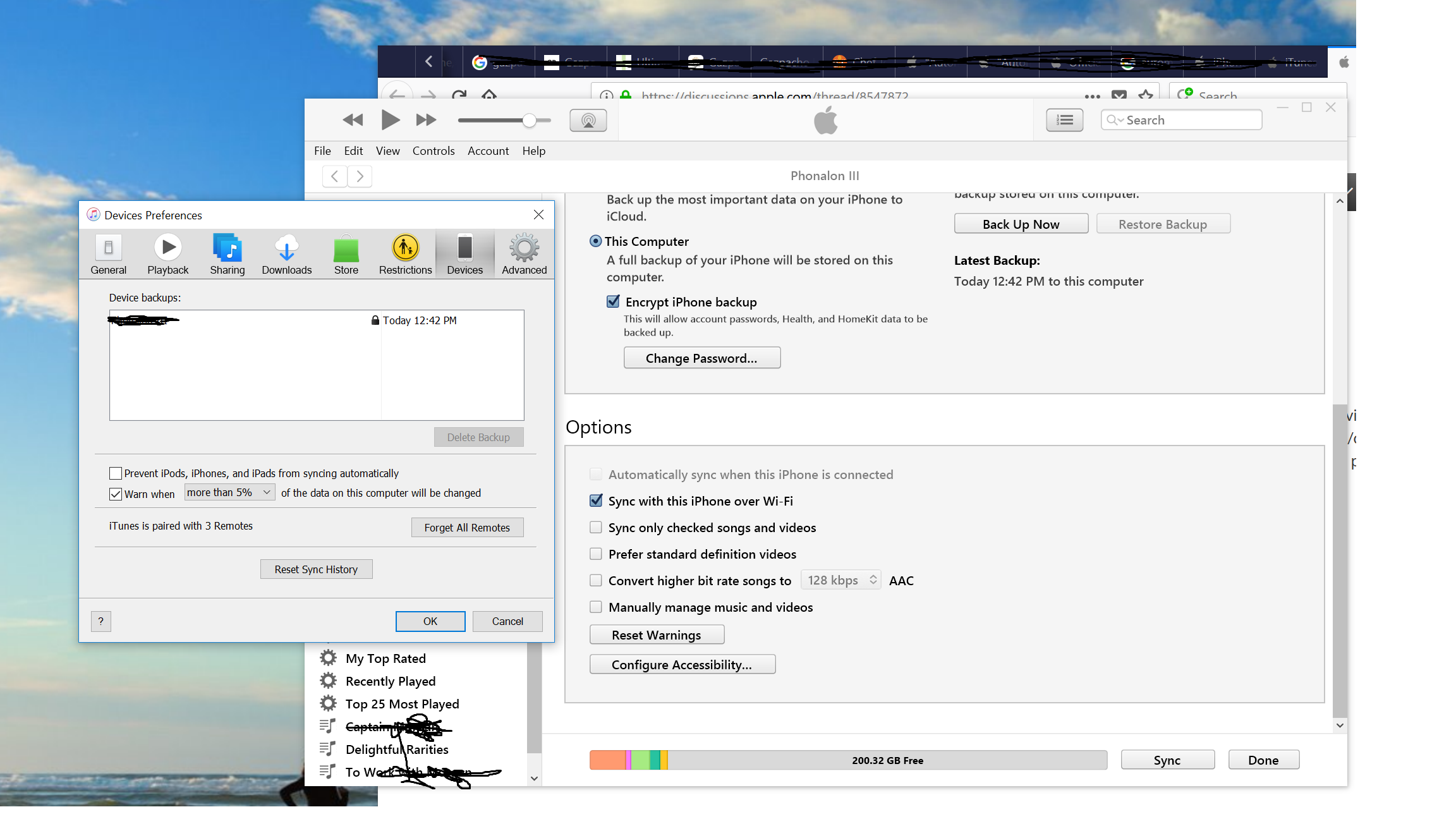
Task: Open the Controls menu
Action: click(x=434, y=150)
